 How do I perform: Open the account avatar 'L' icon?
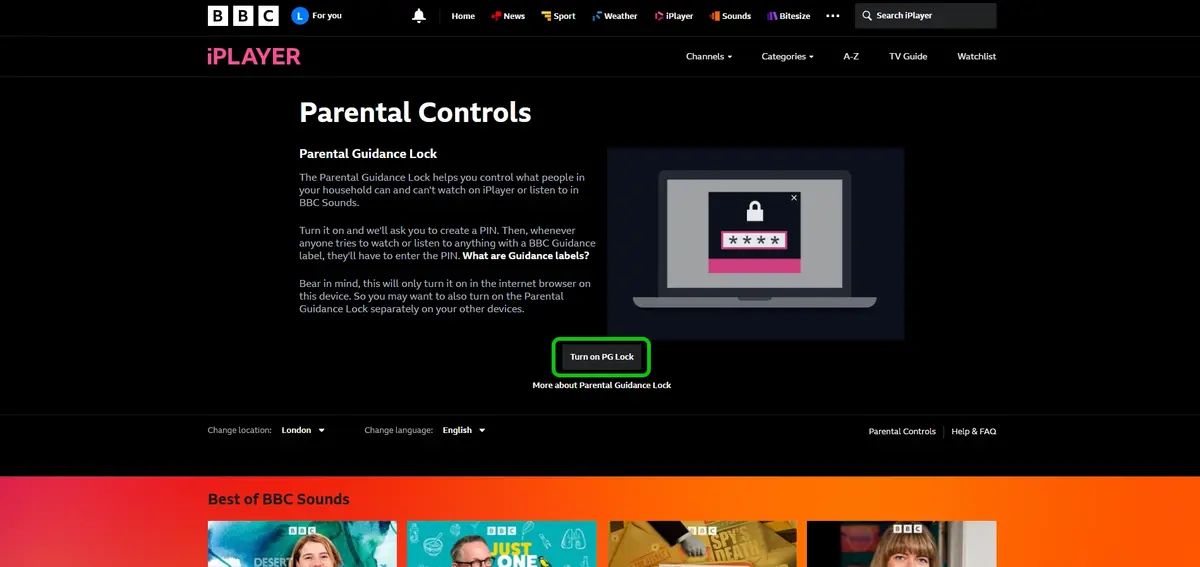[300, 16]
